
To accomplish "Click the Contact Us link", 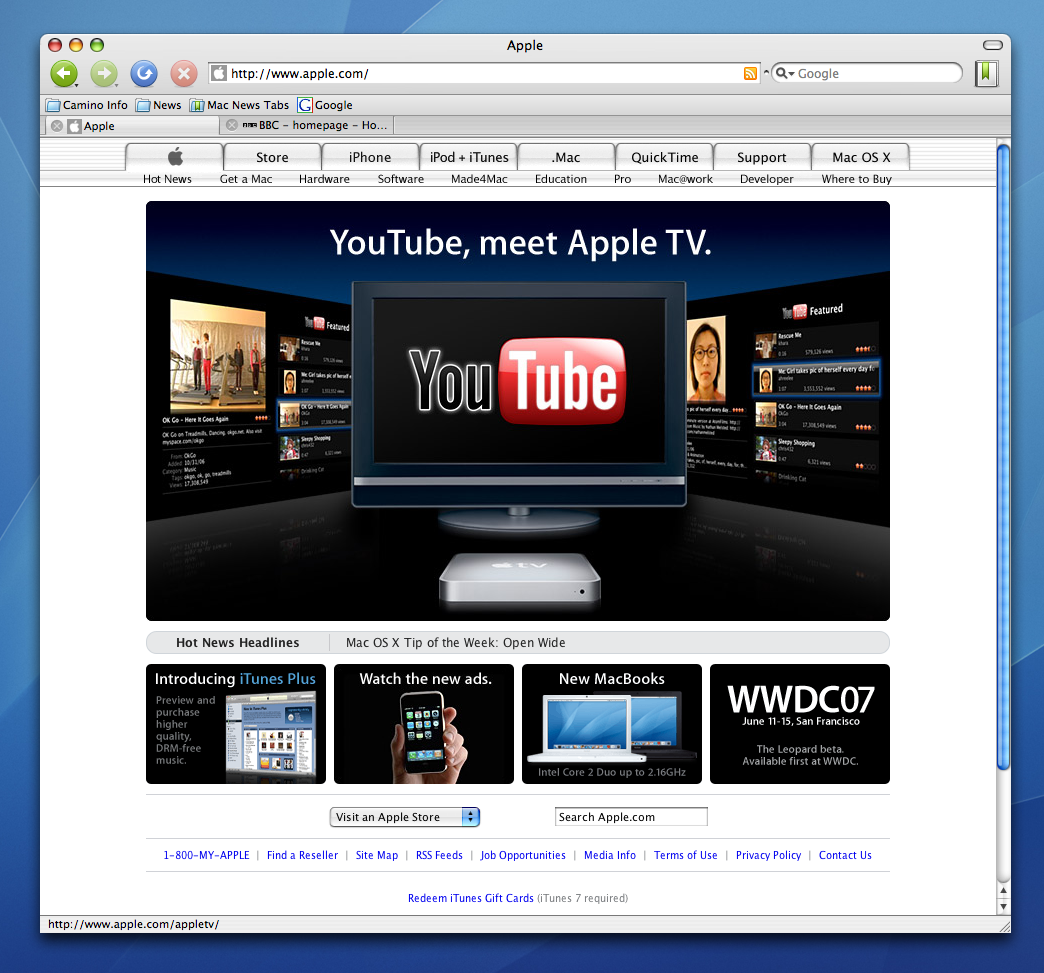I will pyautogui.click(x=845, y=855).
